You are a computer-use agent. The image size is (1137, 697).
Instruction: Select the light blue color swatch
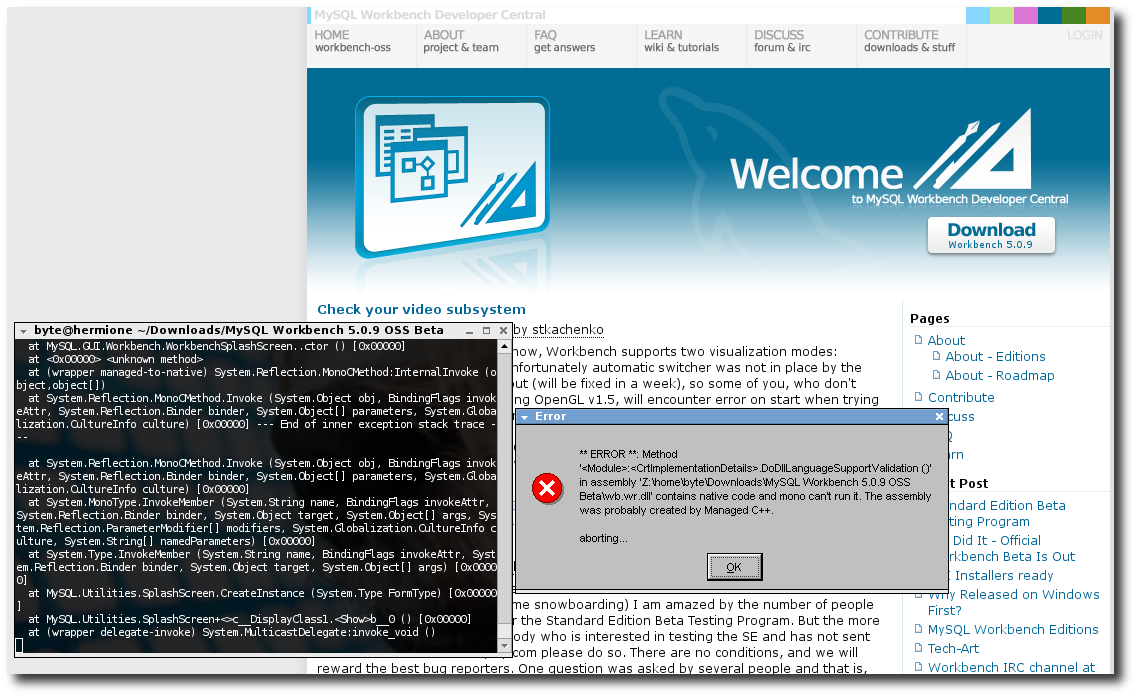click(x=977, y=15)
